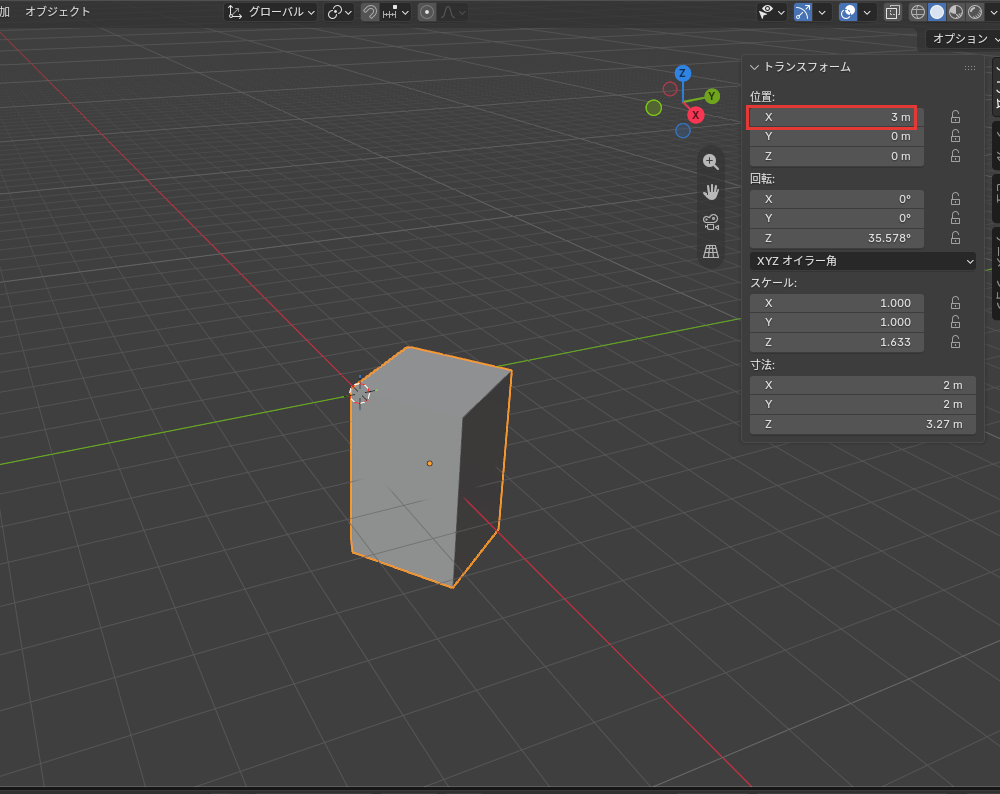Open the gizmo settings dropdown arrow
Image resolution: width=1000 pixels, height=794 pixels.
pos(822,12)
